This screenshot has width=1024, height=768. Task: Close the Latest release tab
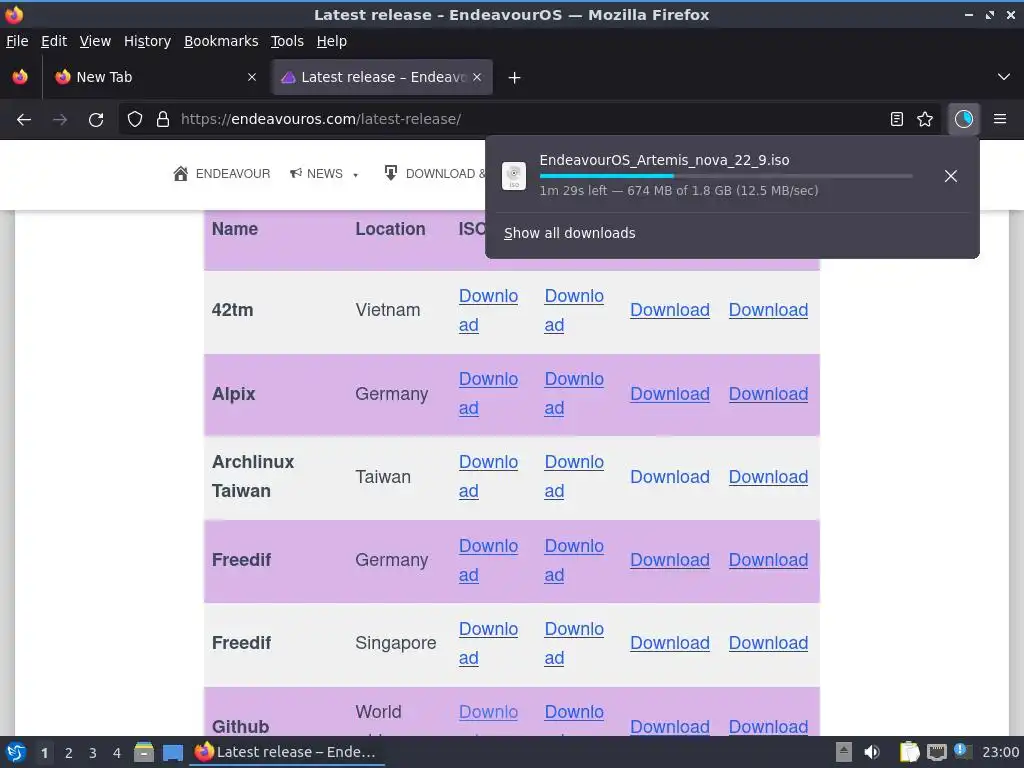pos(477,77)
